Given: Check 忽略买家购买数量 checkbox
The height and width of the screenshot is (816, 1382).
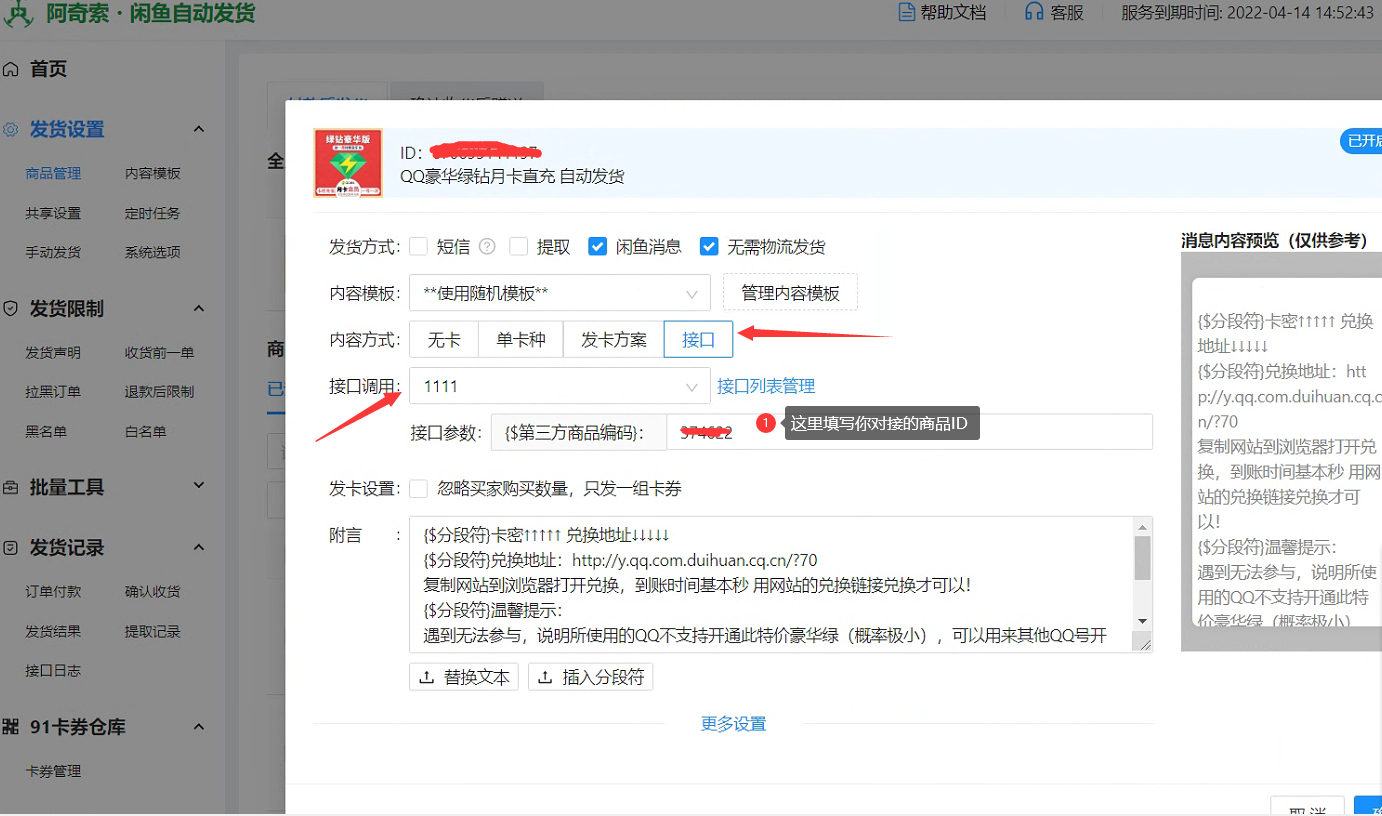Looking at the screenshot, I should click(x=418, y=489).
